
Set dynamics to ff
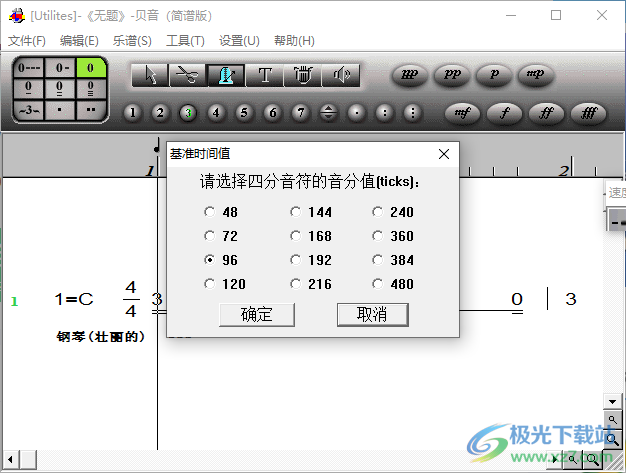(546, 113)
